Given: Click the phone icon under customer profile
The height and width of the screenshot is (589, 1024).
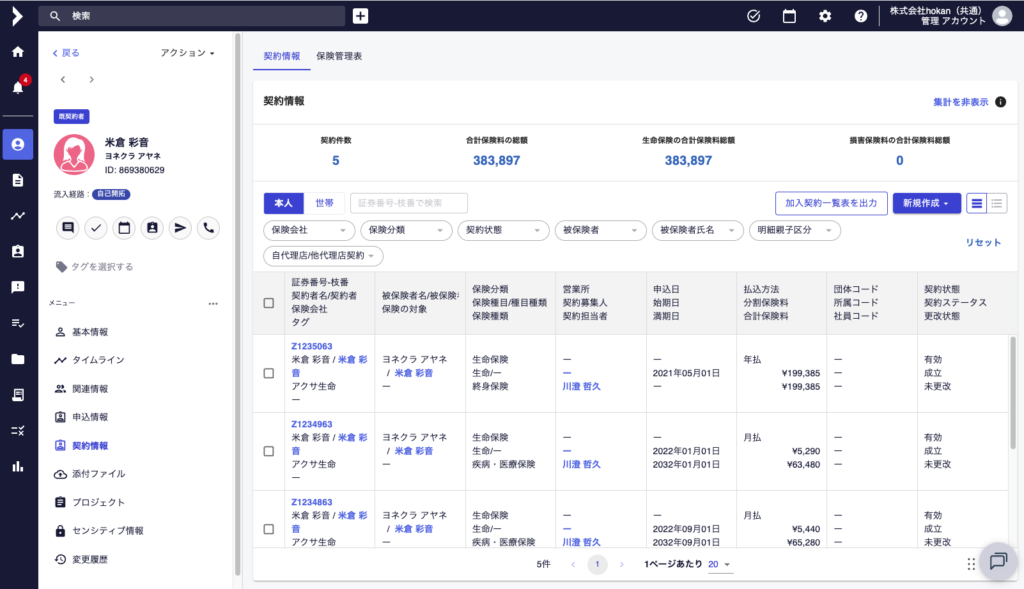Looking at the screenshot, I should point(208,228).
